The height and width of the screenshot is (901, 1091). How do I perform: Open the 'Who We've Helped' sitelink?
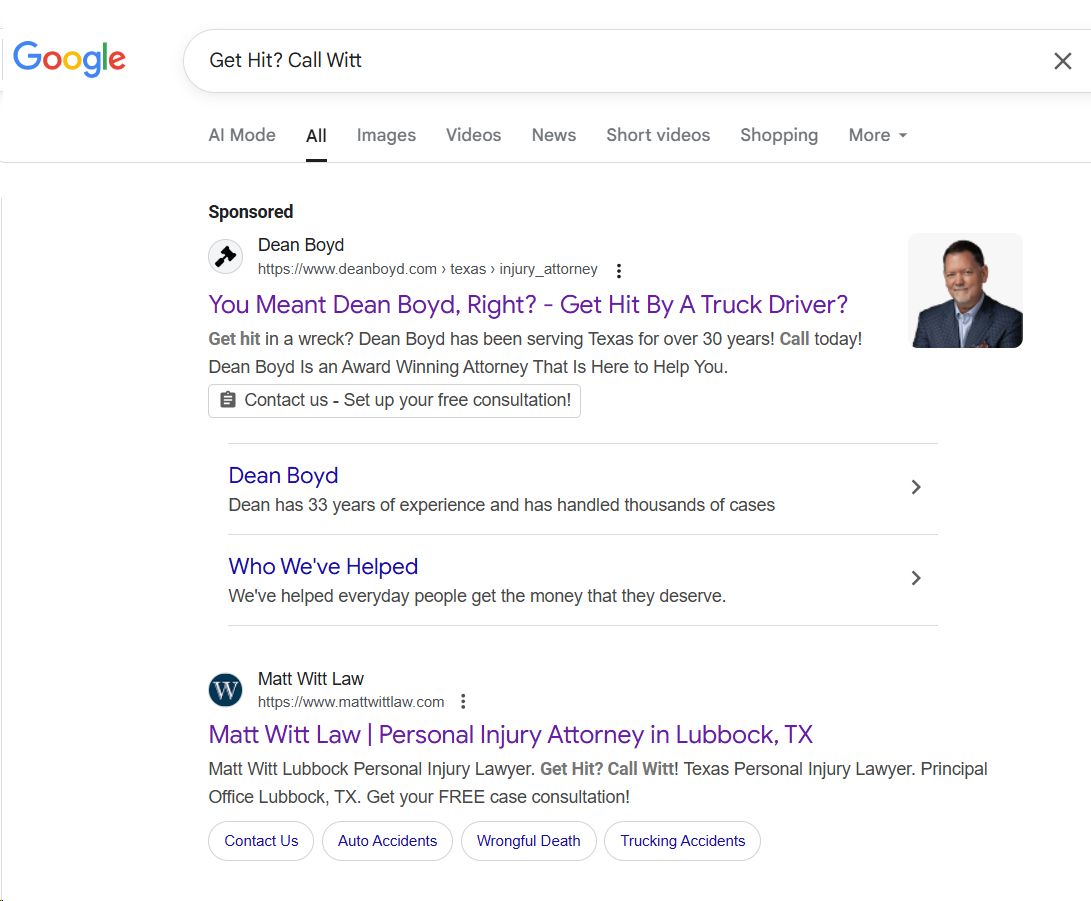[x=324, y=566]
